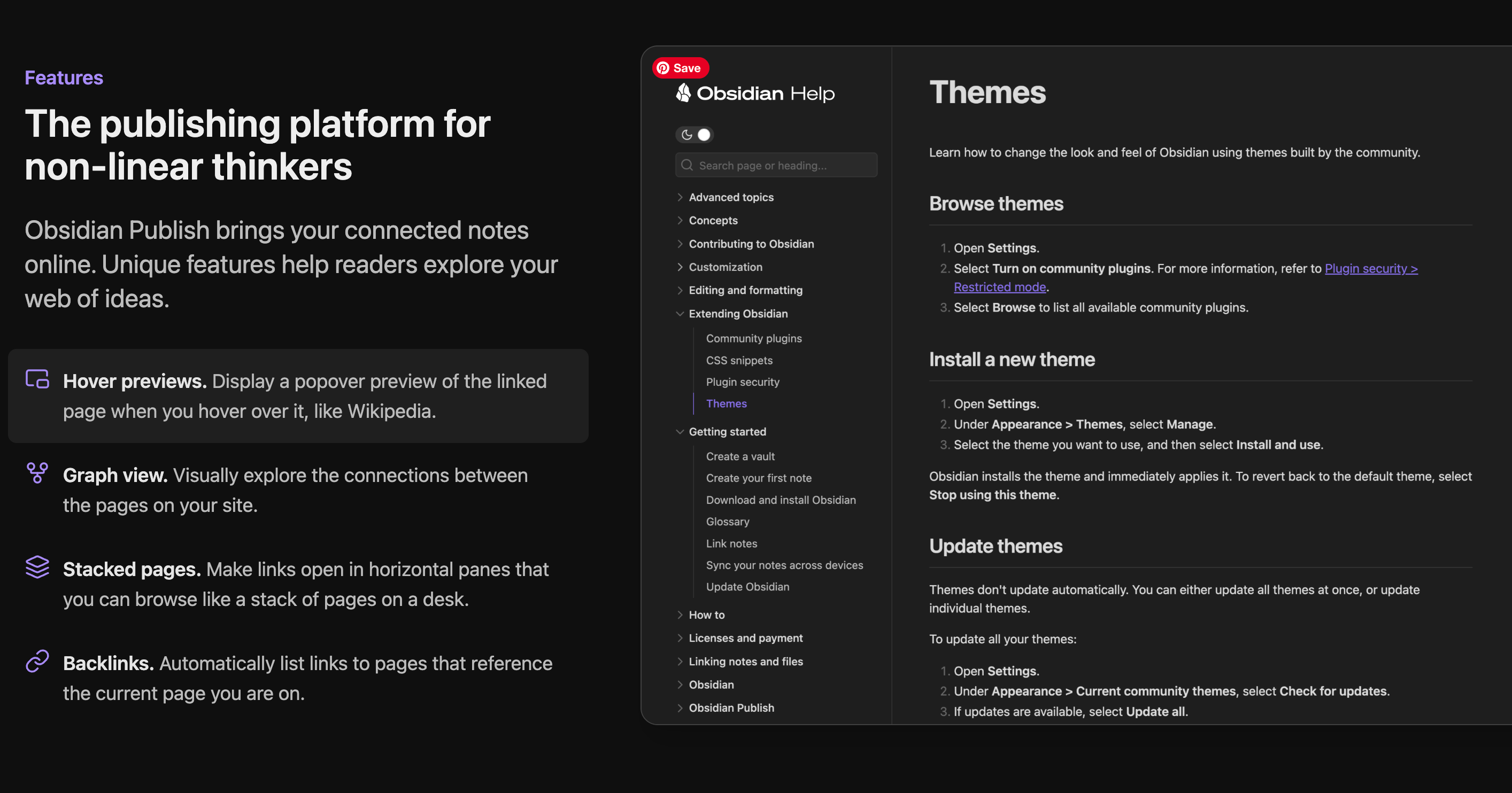The image size is (1512, 793).
Task: Select the Themes sidebar item
Action: point(726,403)
